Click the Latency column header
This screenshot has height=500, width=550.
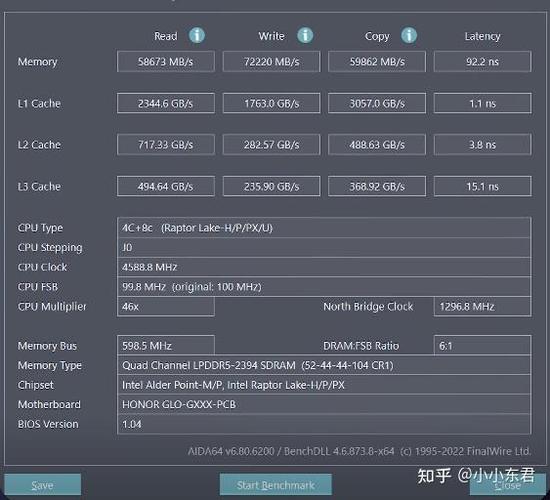click(x=482, y=36)
